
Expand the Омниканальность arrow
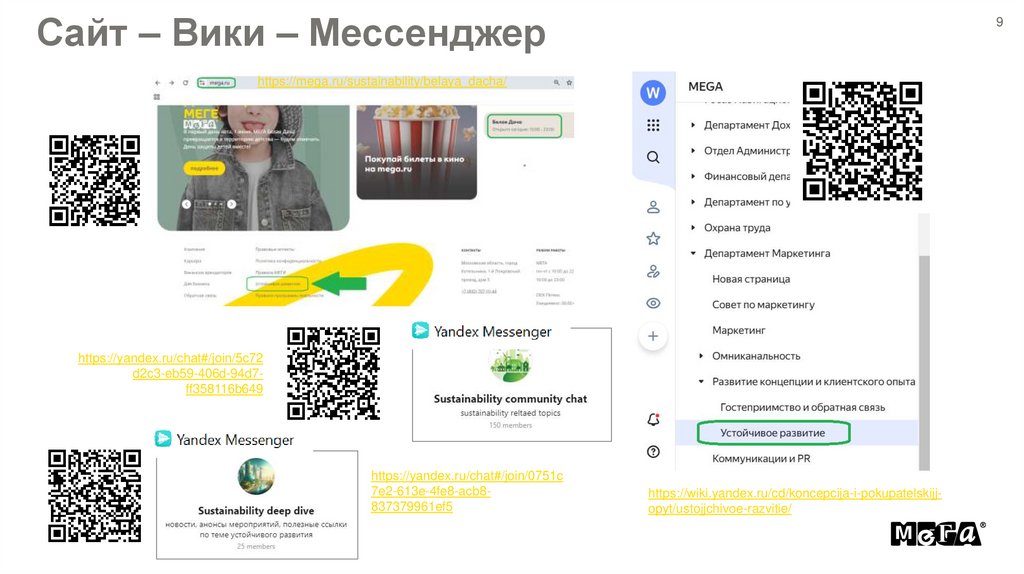[x=701, y=356]
